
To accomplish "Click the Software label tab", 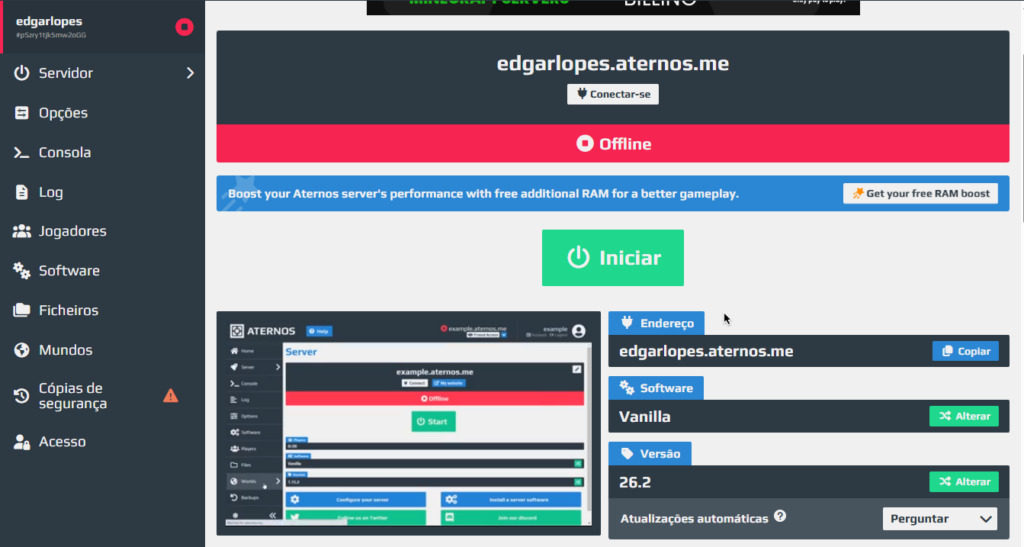I will click(x=656, y=388).
